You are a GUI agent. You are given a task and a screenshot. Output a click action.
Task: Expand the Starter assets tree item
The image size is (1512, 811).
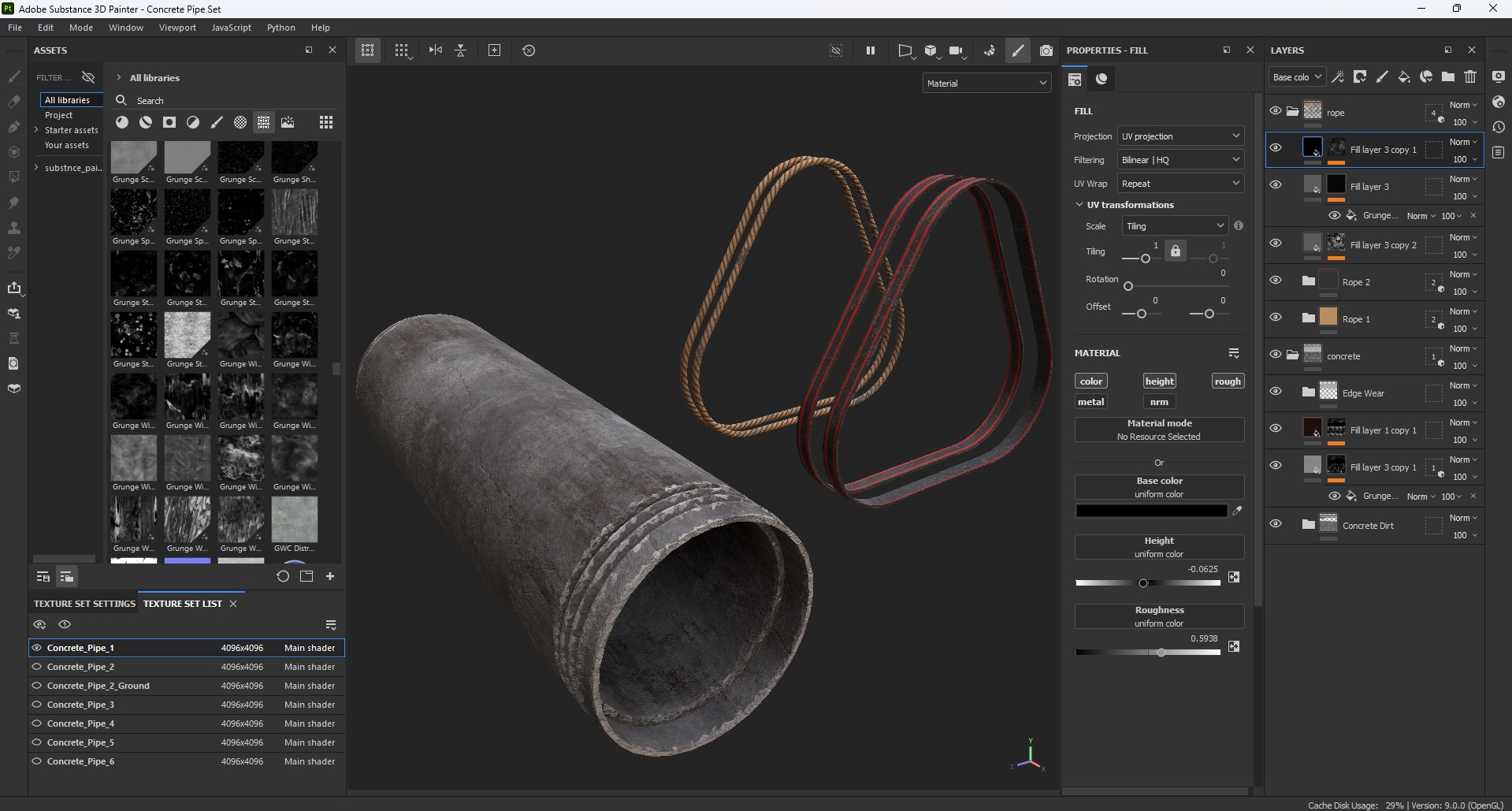click(36, 130)
